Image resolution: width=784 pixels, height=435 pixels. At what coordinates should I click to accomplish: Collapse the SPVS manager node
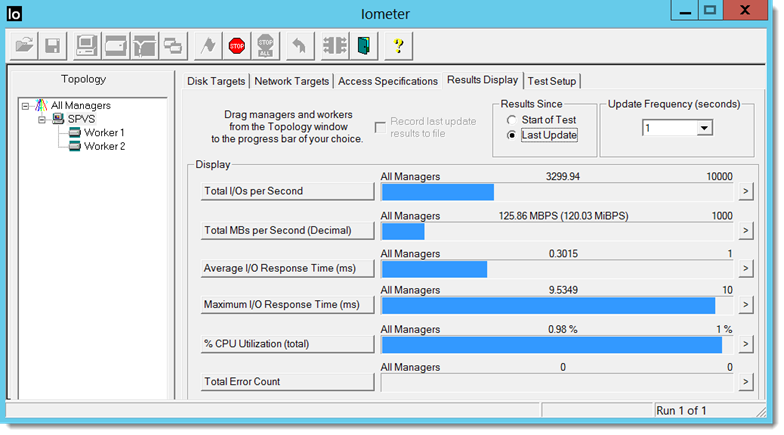coord(42,120)
